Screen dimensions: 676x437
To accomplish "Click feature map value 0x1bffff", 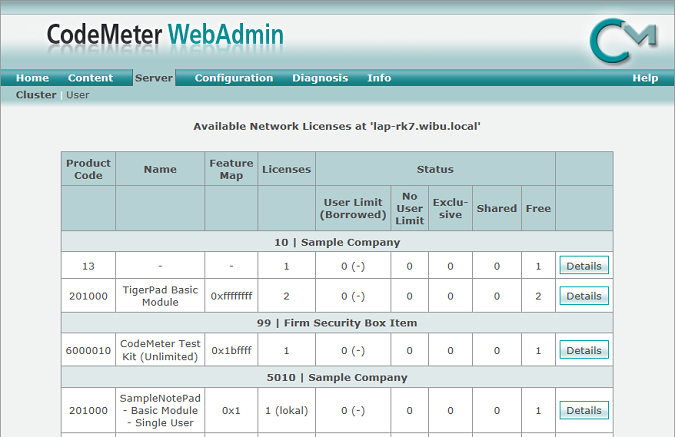I will coord(231,350).
